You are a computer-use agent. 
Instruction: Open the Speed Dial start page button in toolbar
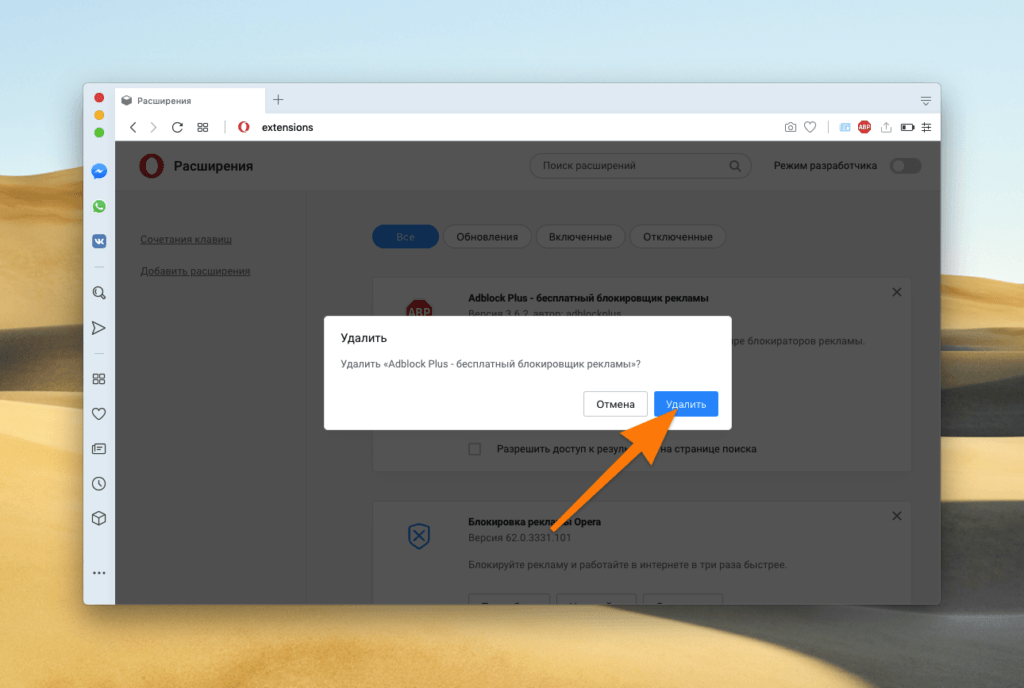(x=202, y=127)
